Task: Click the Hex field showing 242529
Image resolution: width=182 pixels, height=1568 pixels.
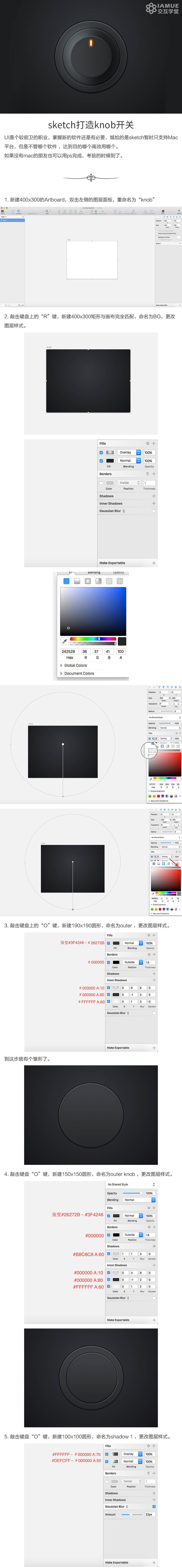Action: pyautogui.click(x=69, y=651)
